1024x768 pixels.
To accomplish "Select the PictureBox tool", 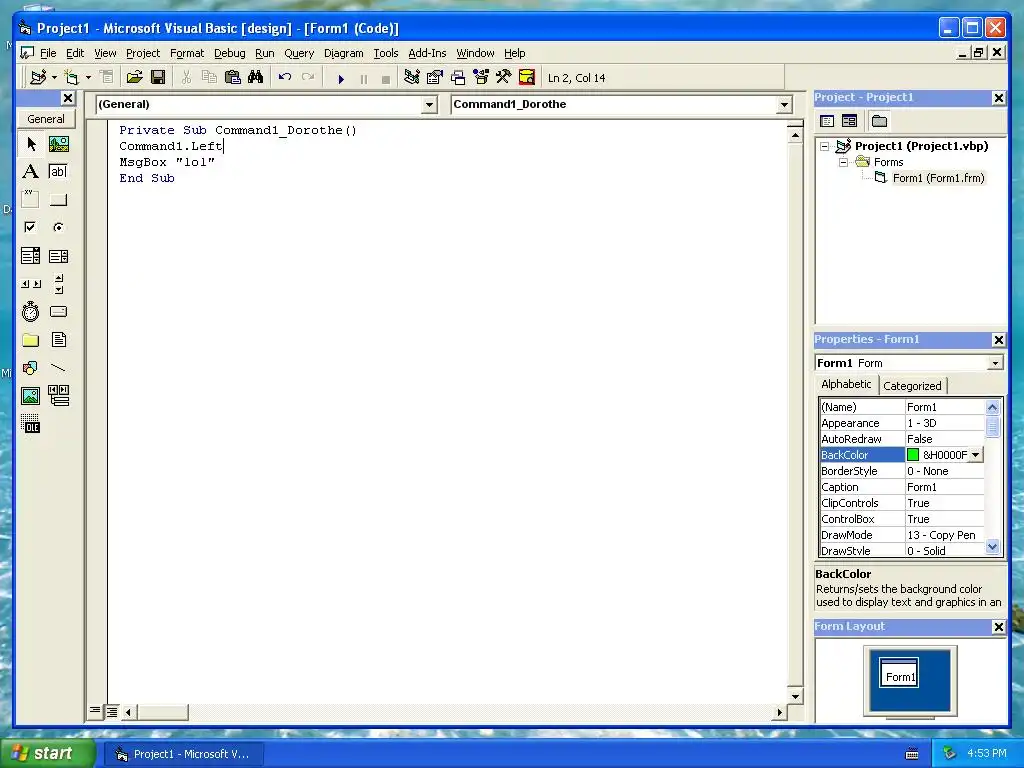I will (59, 144).
